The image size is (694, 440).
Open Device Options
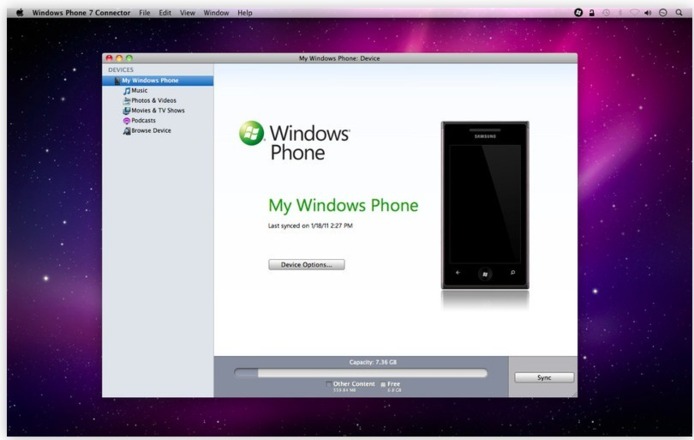(306, 265)
